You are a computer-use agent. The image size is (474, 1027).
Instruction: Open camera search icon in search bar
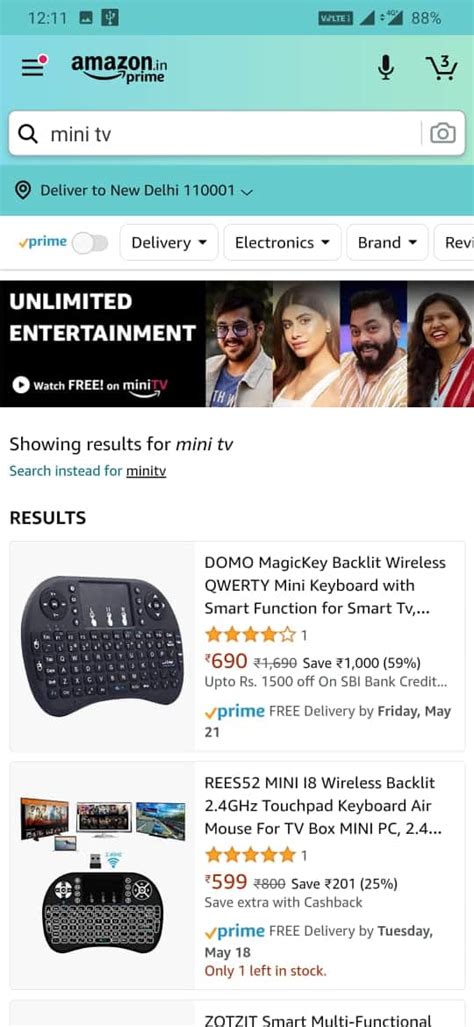pyautogui.click(x=443, y=134)
